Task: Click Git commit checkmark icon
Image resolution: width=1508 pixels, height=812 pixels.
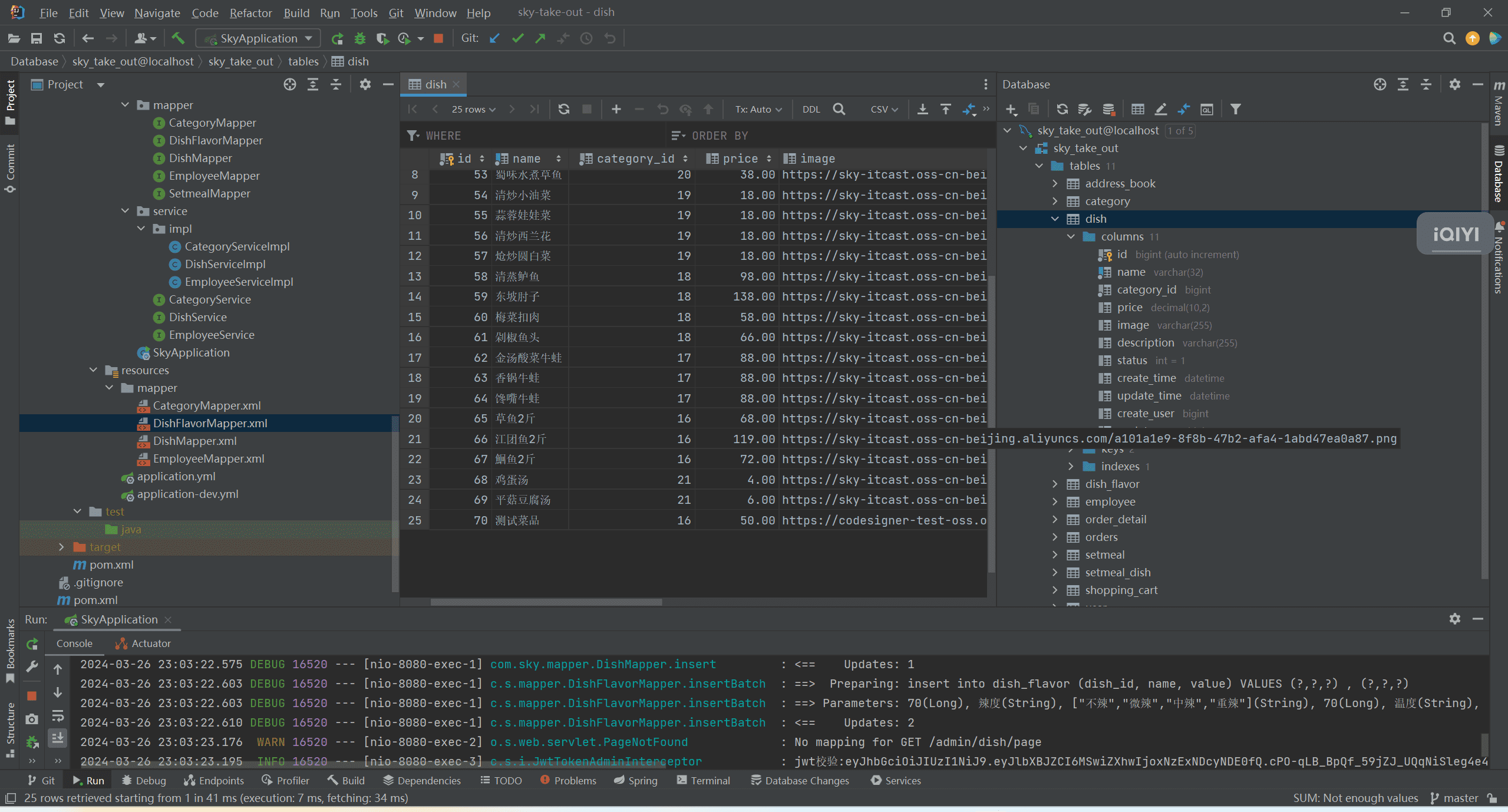Action: pos(517,38)
